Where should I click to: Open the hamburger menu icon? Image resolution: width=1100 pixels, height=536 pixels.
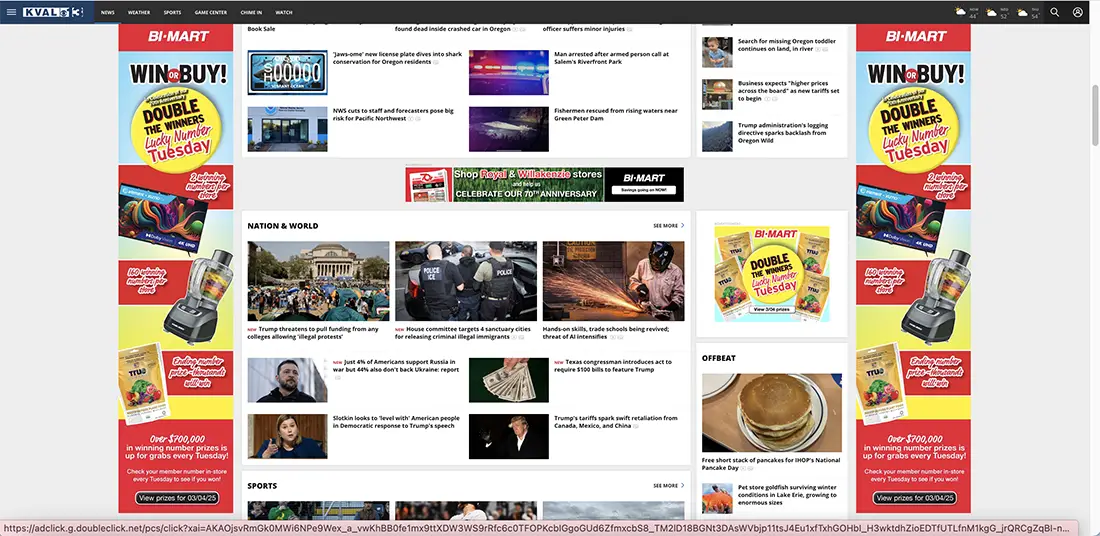pos(11,12)
